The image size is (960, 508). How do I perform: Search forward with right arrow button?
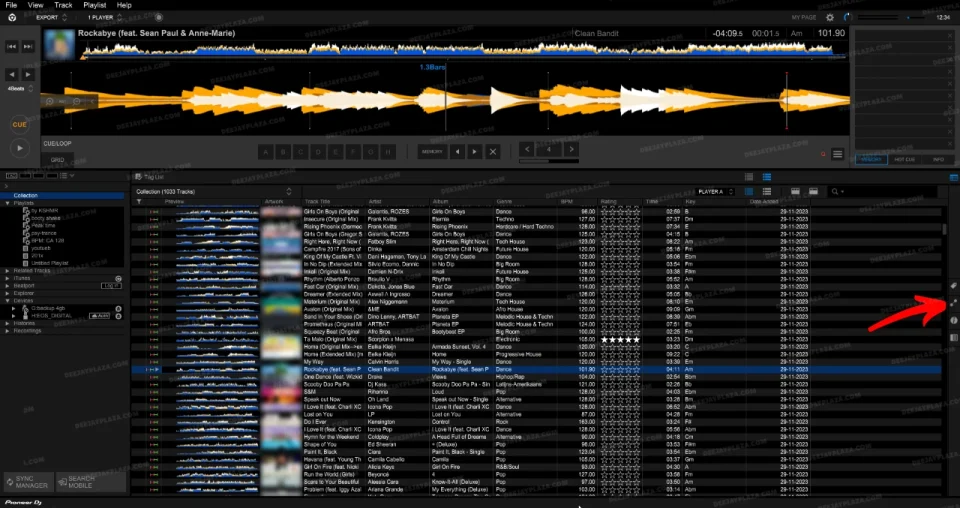(x=28, y=75)
